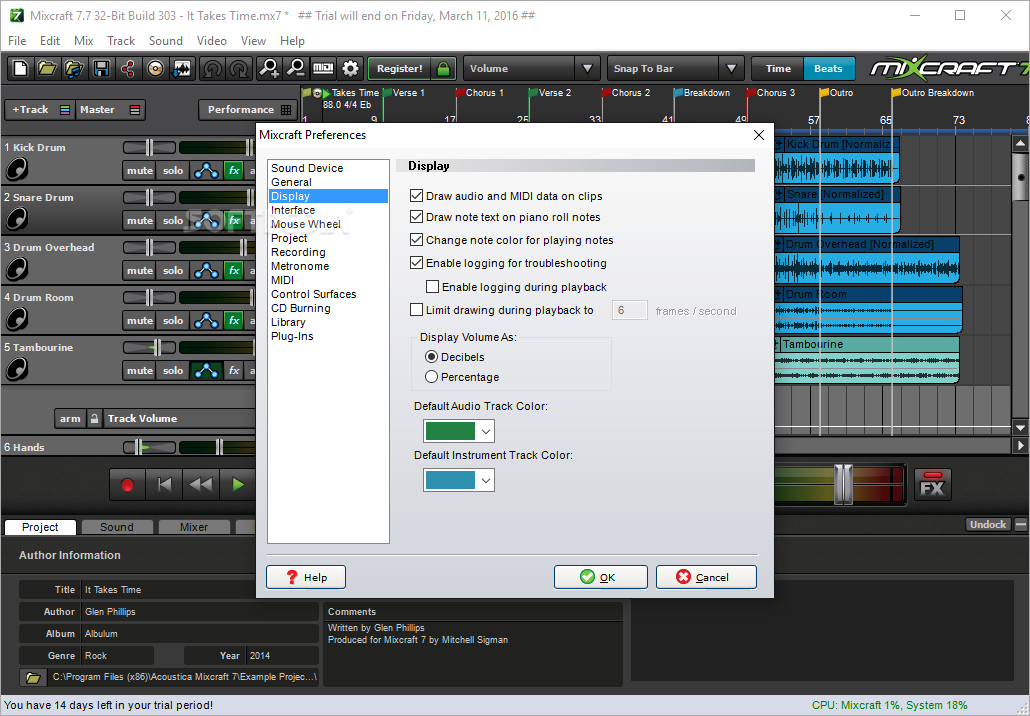Click the New Project toolbar icon

tap(20, 68)
